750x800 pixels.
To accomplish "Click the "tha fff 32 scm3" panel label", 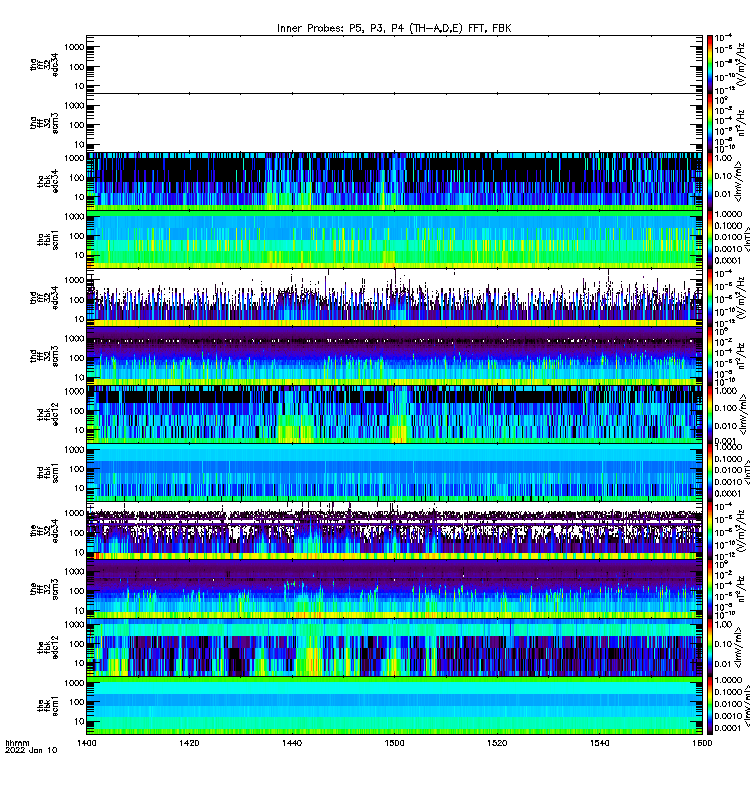I will pos(44,123).
